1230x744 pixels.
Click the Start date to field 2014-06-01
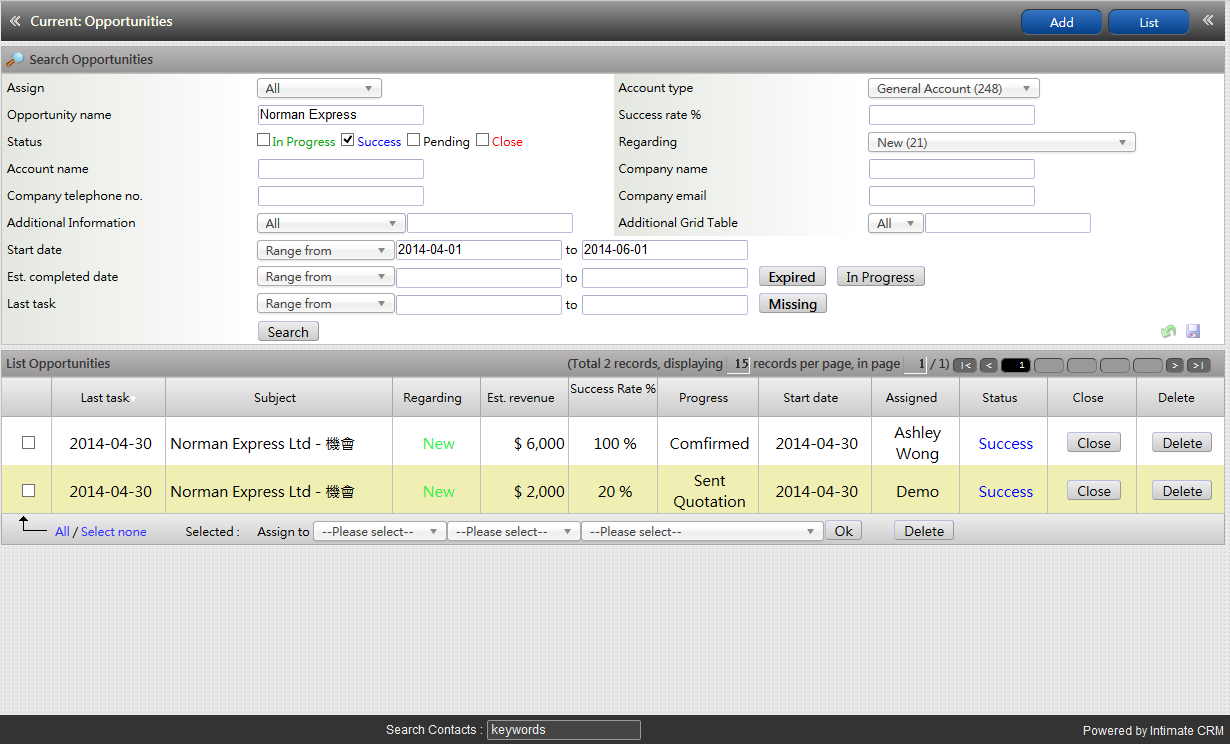tap(665, 250)
